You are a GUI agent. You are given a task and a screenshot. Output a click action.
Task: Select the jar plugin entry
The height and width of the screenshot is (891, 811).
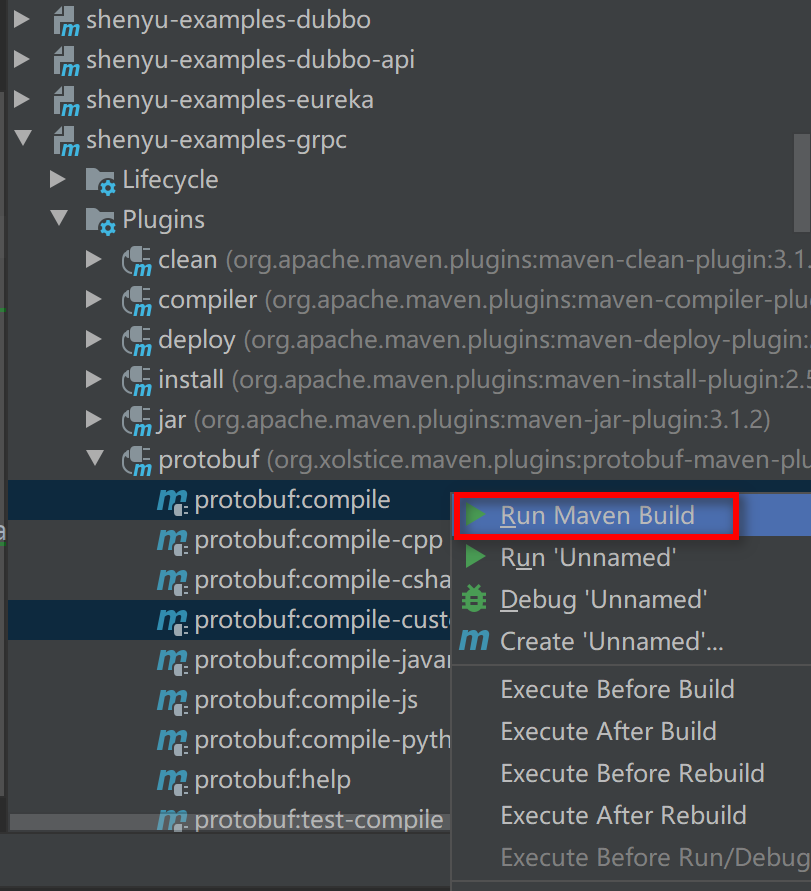point(171,420)
